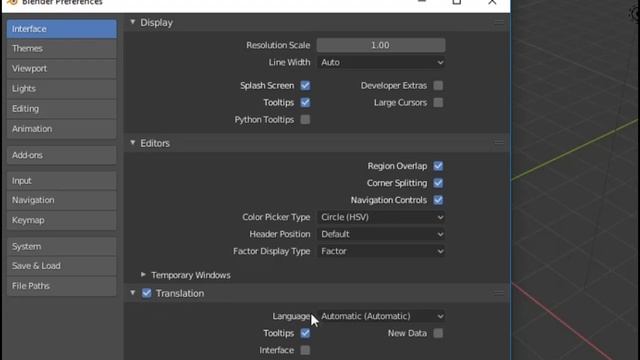Enable Interface translation

[x=305, y=350]
